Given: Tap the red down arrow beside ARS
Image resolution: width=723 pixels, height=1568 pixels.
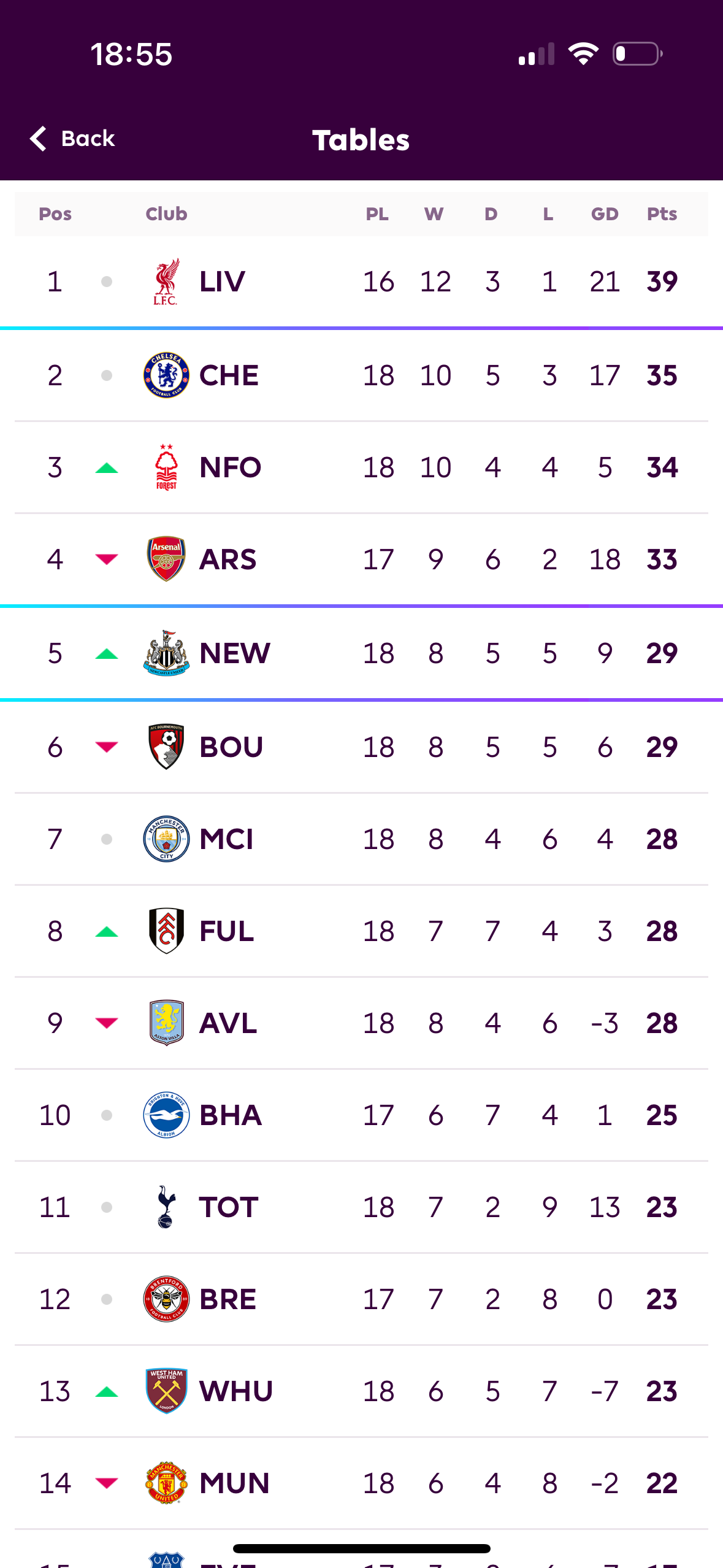Looking at the screenshot, I should (x=107, y=559).
